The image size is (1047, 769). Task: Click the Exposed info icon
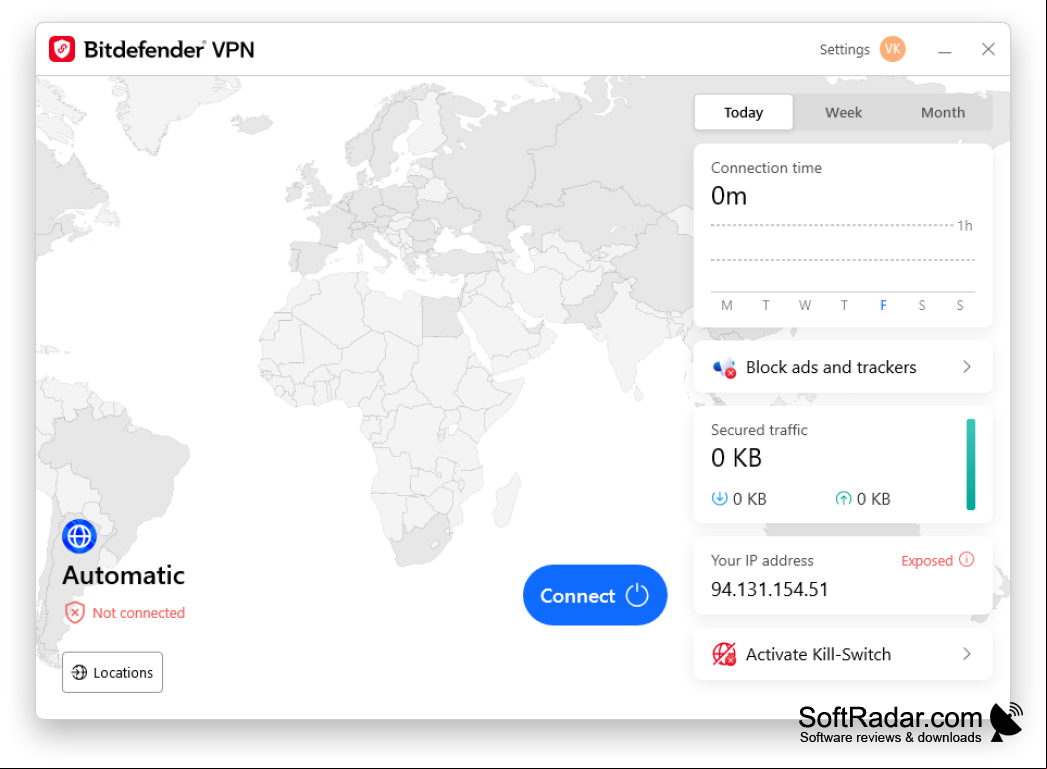point(966,559)
